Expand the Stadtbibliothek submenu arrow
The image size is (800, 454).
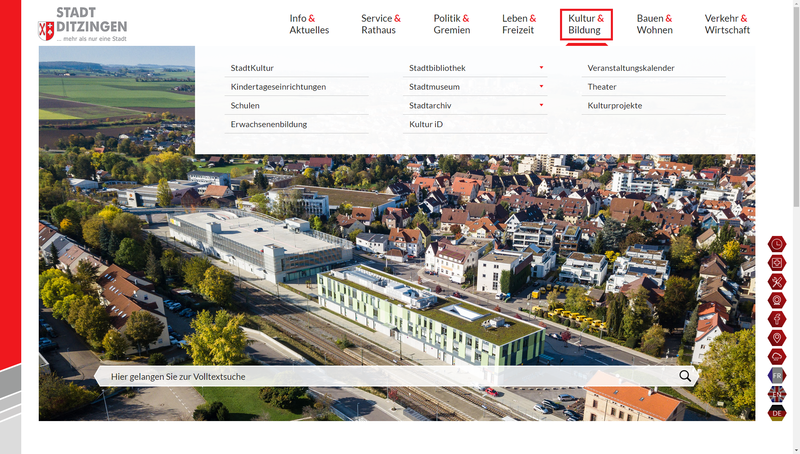(x=541, y=68)
